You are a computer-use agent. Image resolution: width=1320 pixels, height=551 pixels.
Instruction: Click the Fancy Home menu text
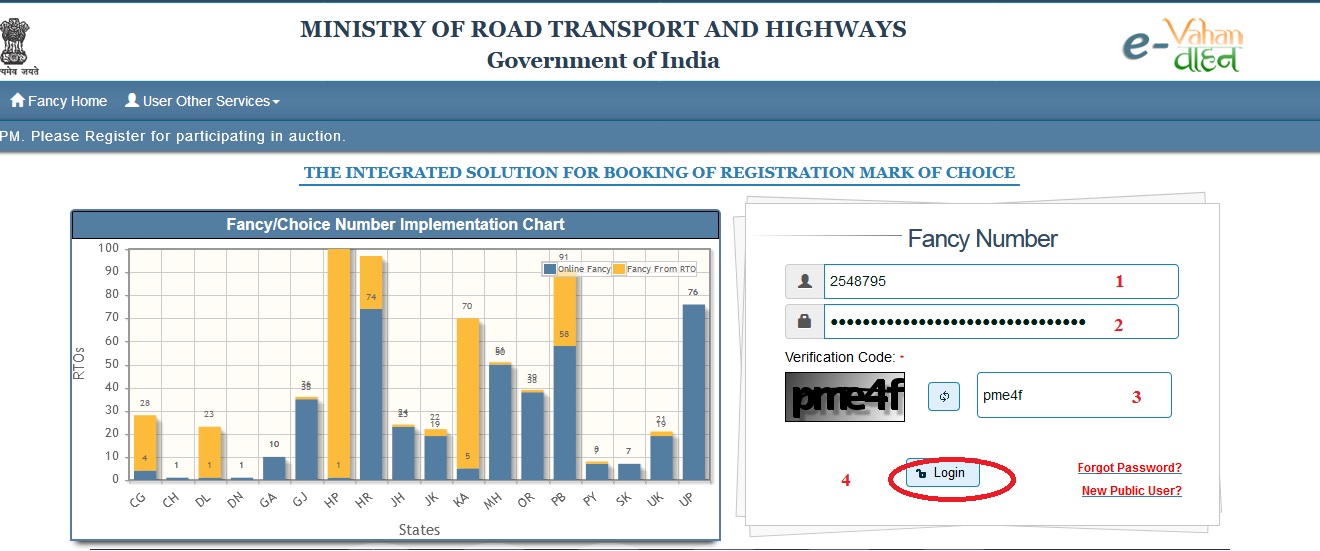pos(67,101)
